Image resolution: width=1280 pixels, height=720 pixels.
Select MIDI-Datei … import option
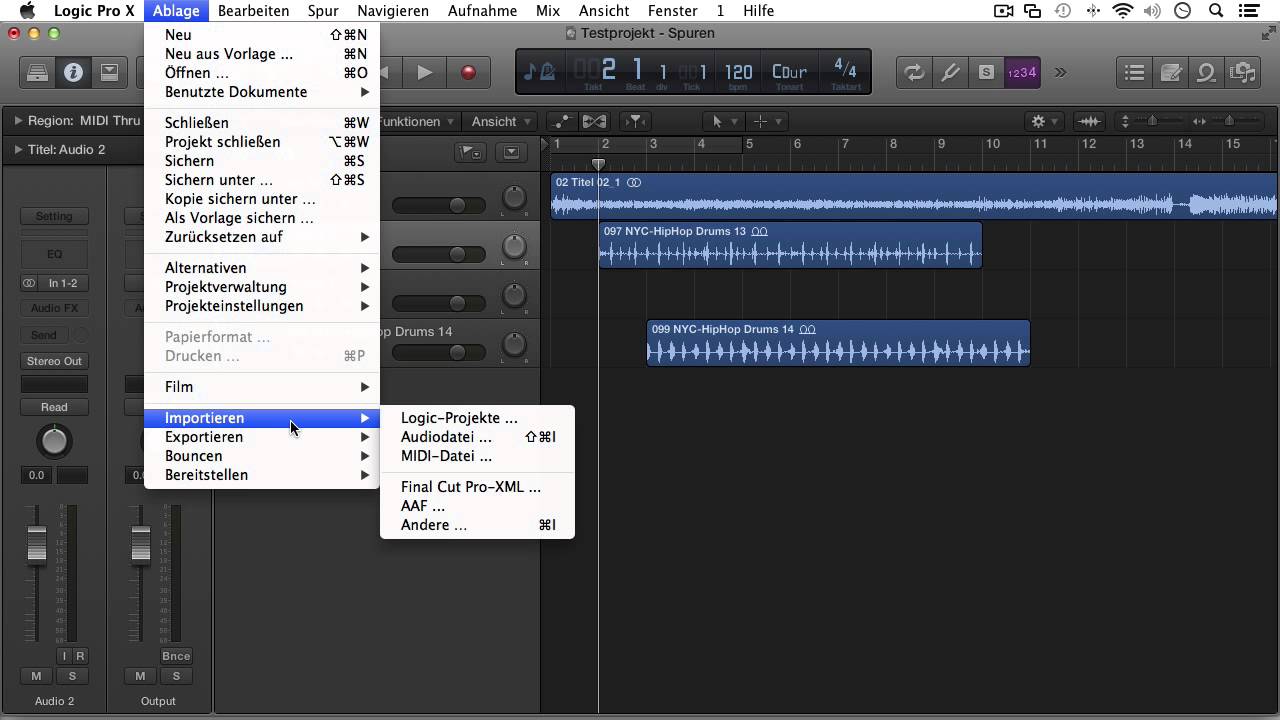coord(478,456)
